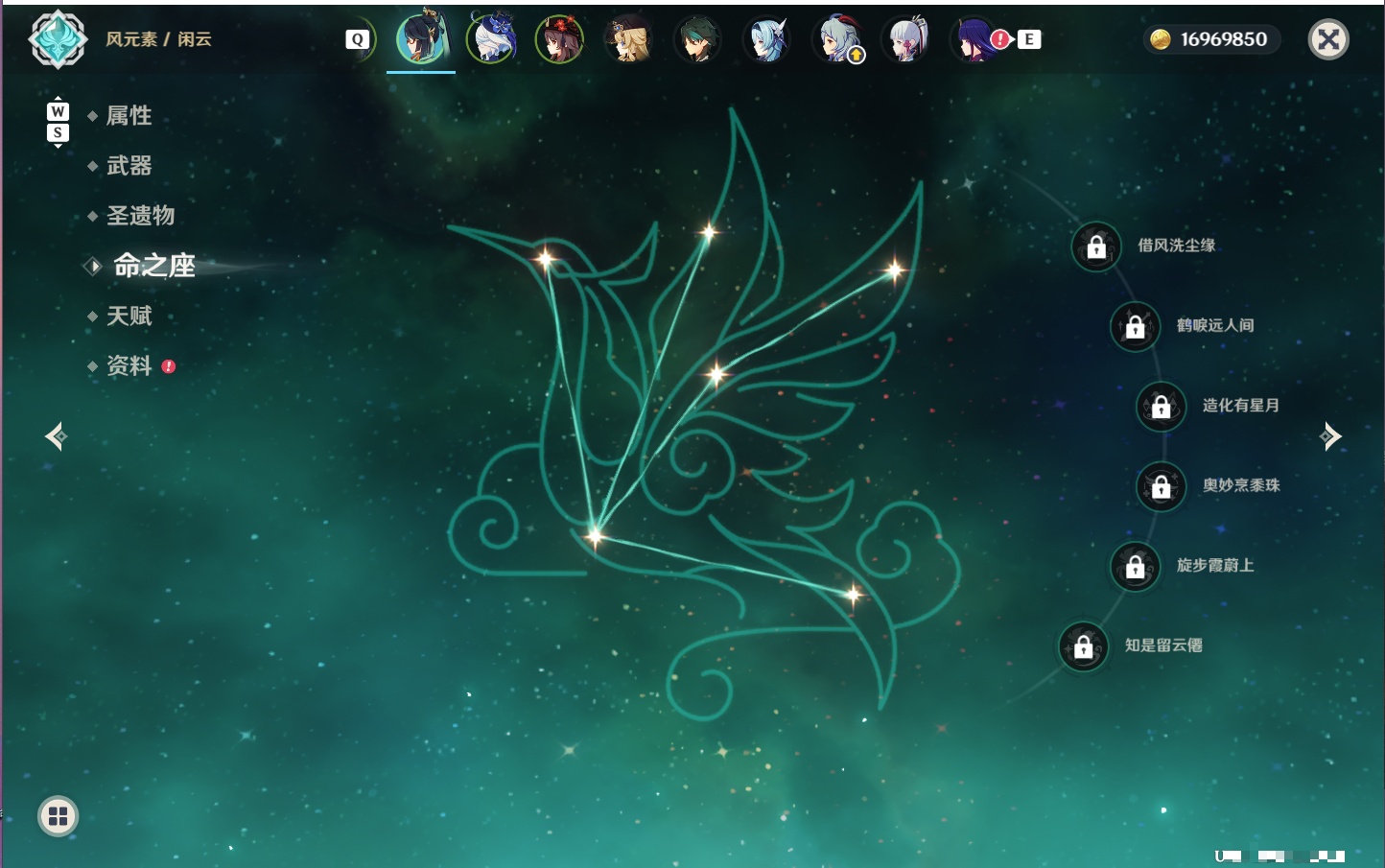
Task: Go to previous character with left arrow
Action: [x=56, y=436]
